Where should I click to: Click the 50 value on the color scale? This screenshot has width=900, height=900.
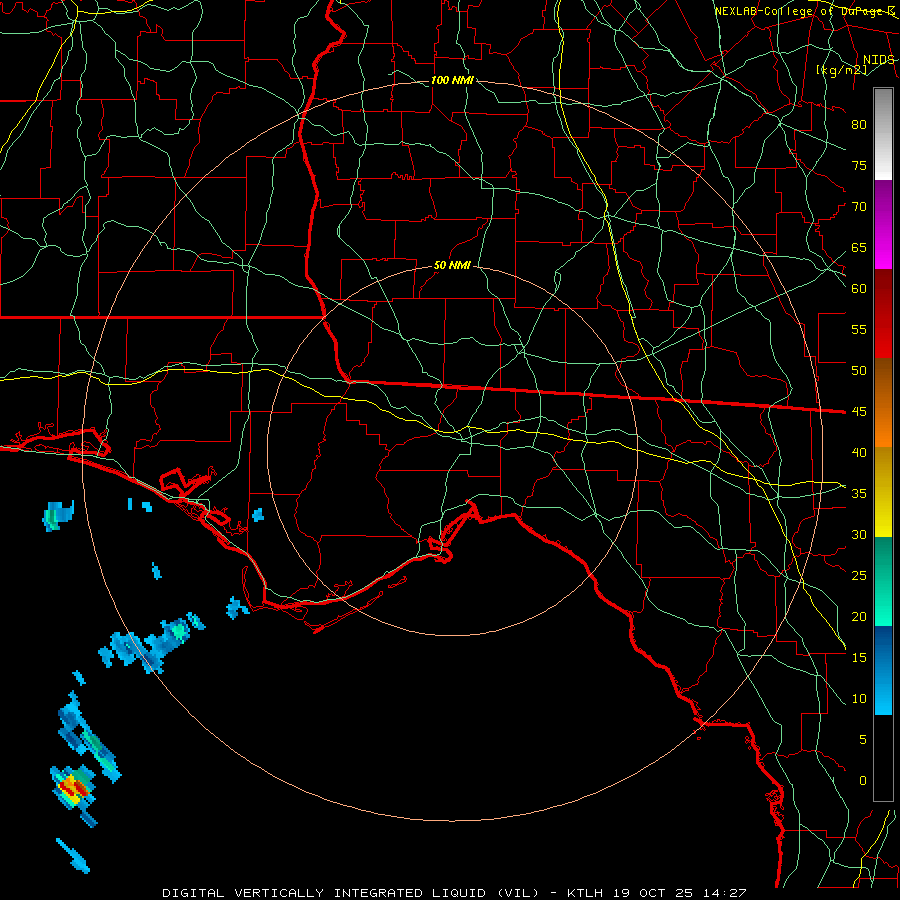click(859, 370)
